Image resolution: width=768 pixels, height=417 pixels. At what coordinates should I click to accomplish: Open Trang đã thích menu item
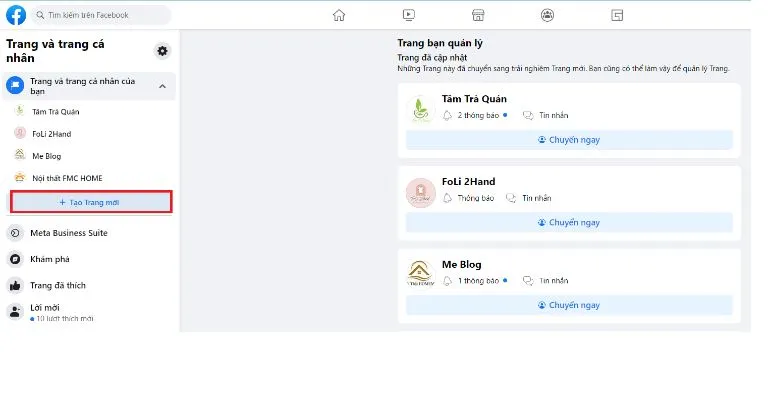tap(58, 285)
